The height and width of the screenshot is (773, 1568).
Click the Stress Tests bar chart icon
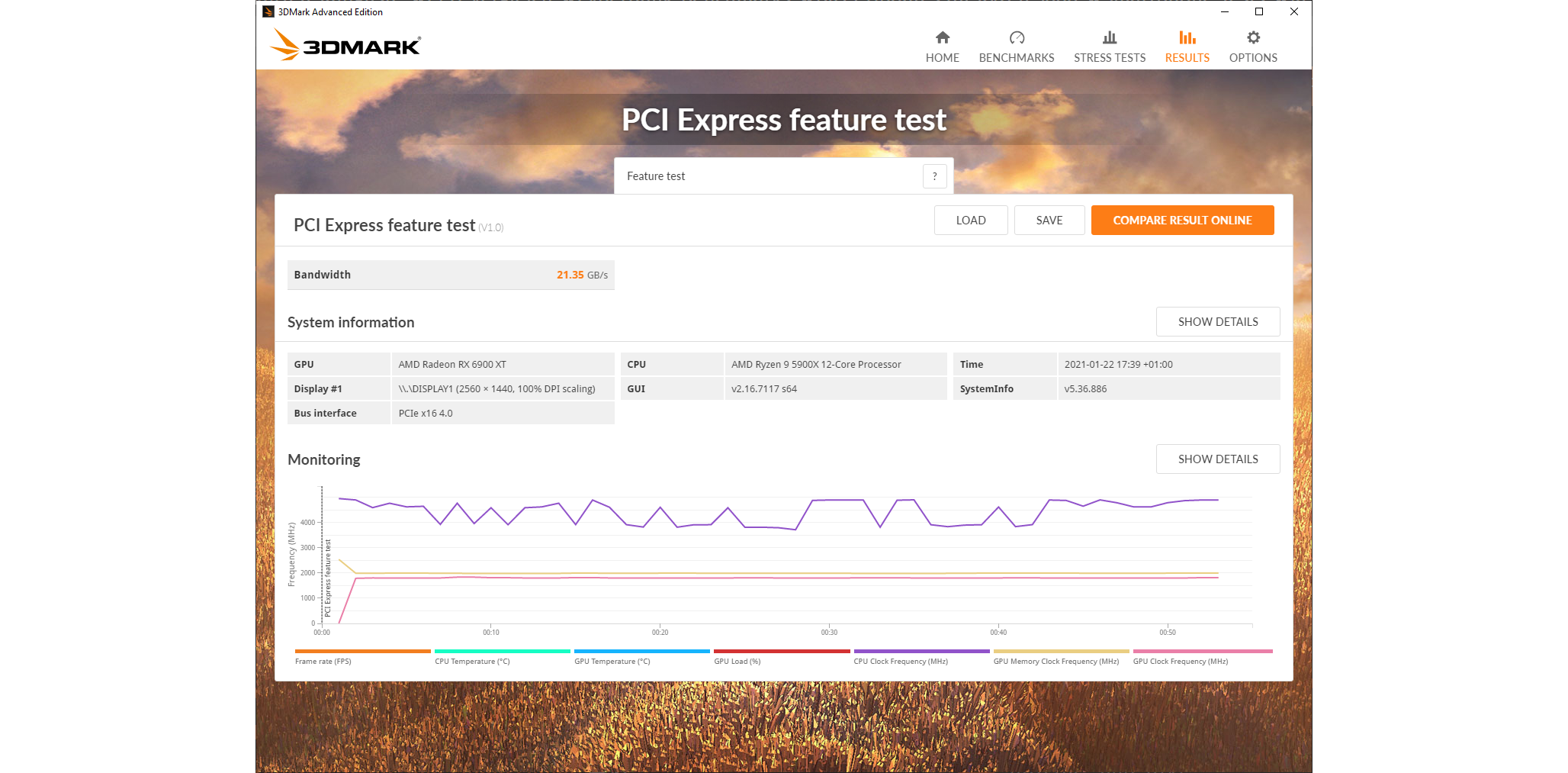pyautogui.click(x=1110, y=37)
